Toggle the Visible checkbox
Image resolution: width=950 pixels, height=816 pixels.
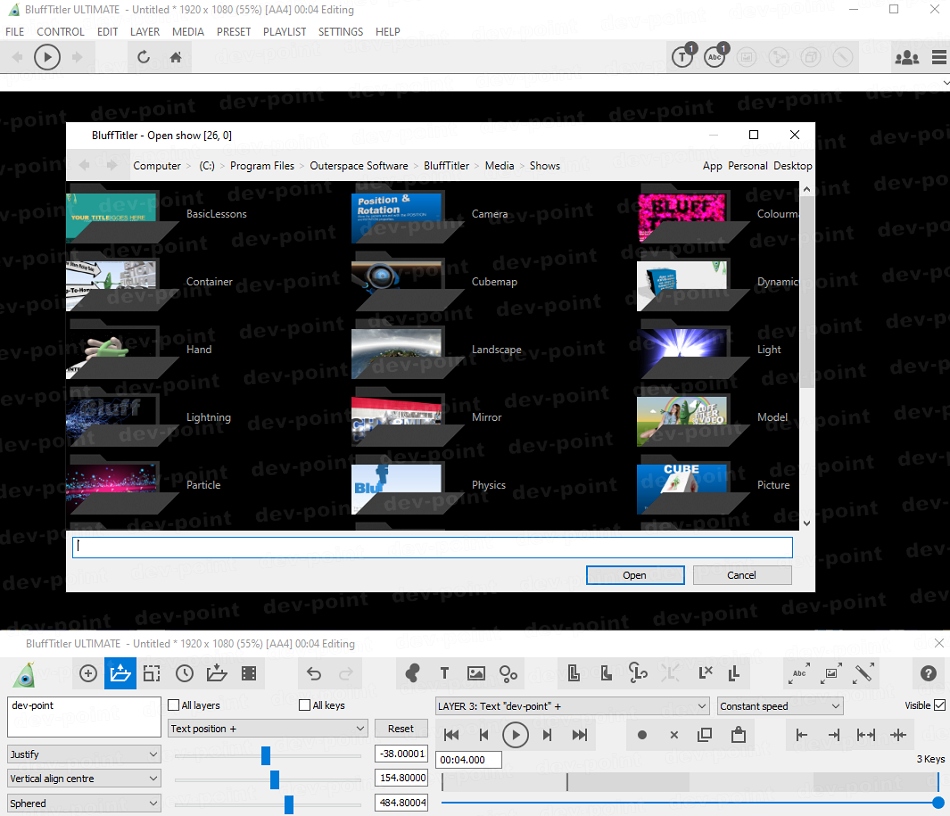point(940,705)
